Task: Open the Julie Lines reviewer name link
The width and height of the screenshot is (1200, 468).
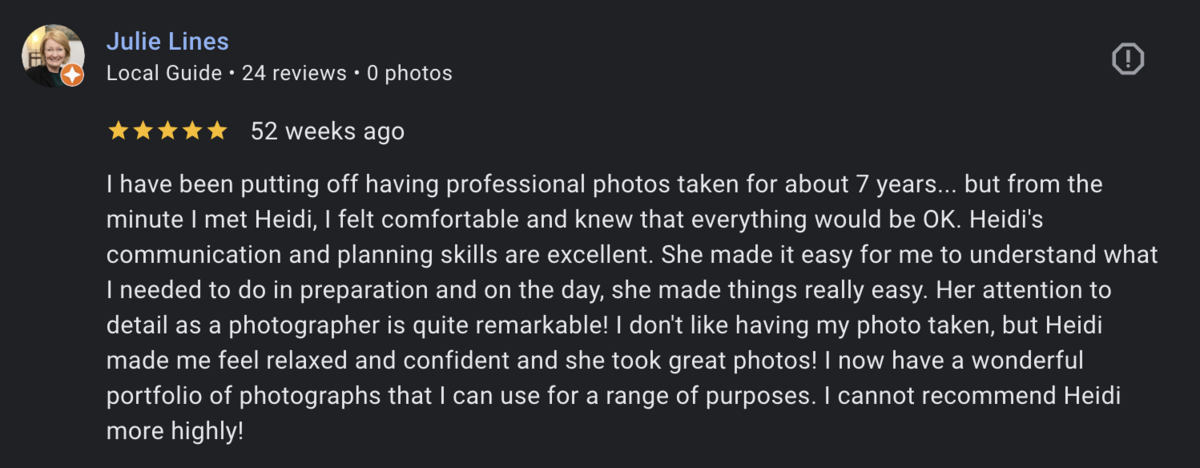Action: (x=167, y=42)
